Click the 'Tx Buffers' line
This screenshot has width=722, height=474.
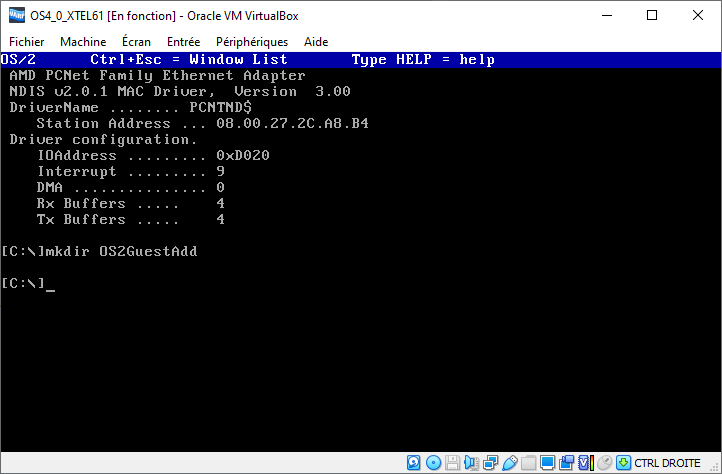(x=131, y=219)
